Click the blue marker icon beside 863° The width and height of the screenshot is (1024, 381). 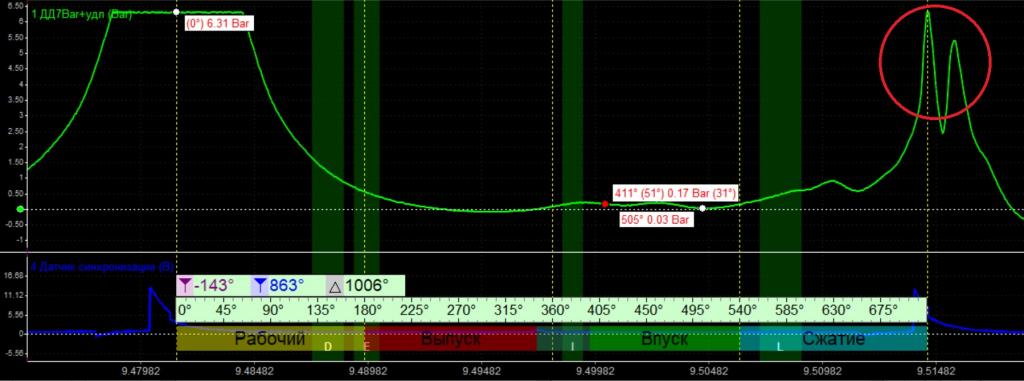[x=260, y=285]
